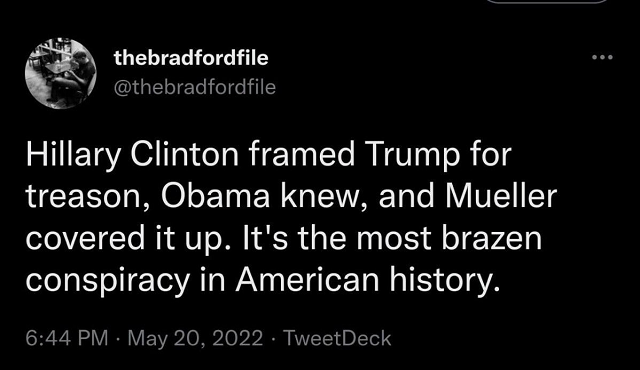Open the 6:44 PM timestamp

[67, 338]
